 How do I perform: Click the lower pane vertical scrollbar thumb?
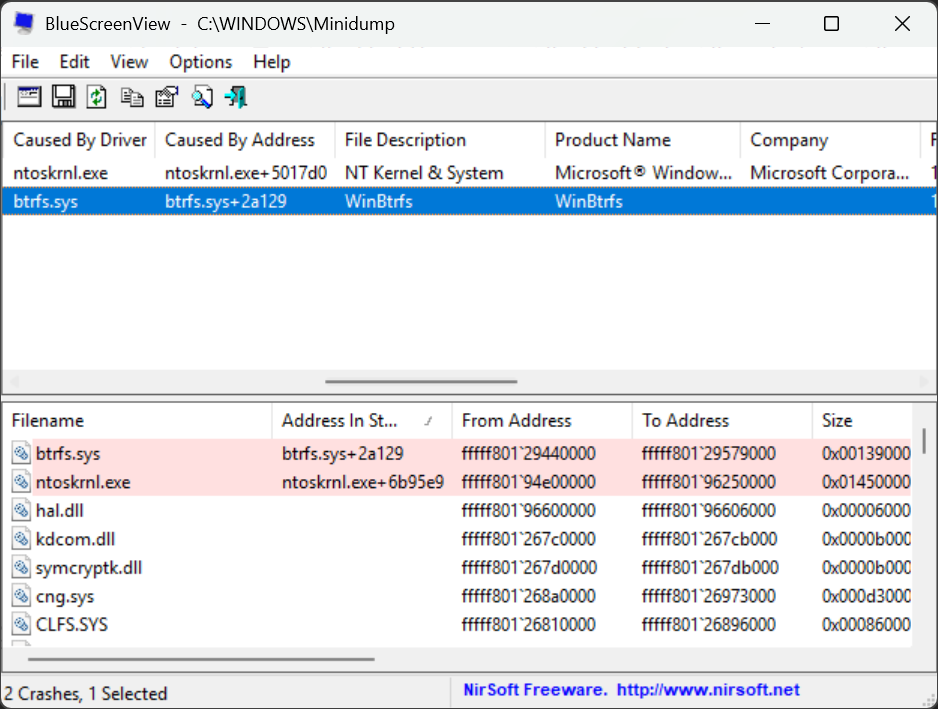923,441
